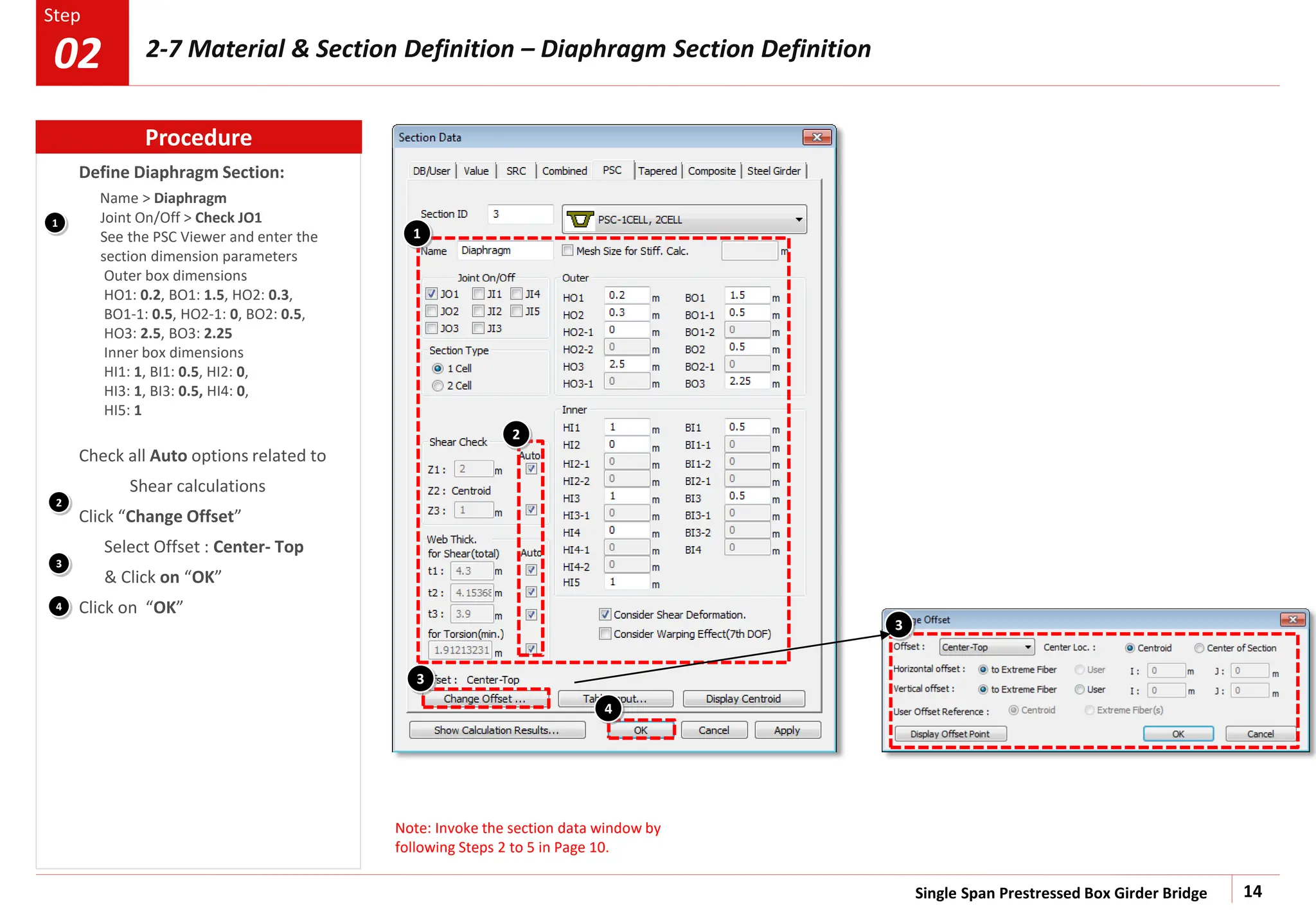Viewport: 1316px width, 911px height.
Task: Close the Change Offset dialog
Action: coord(1292,619)
